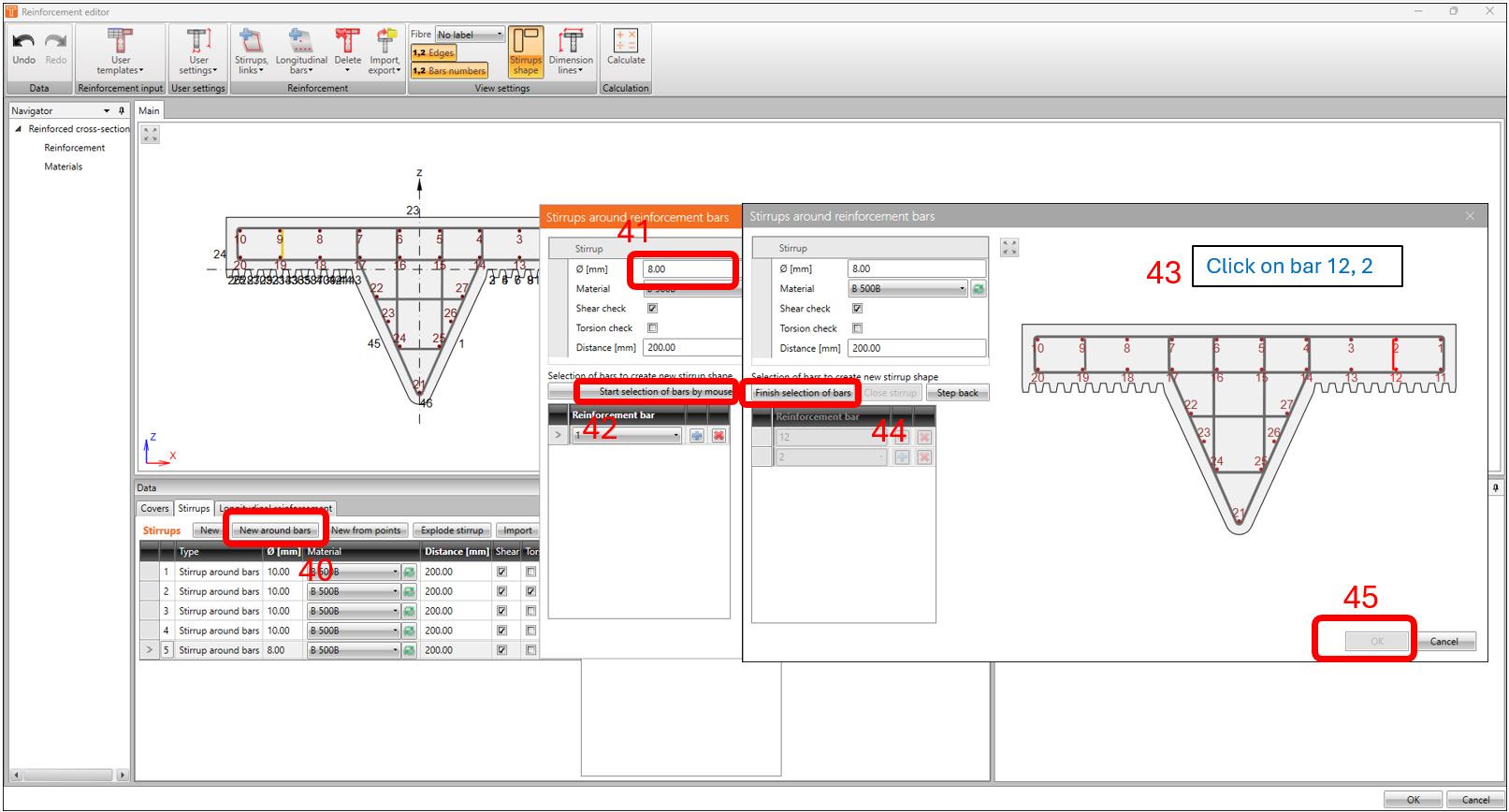Click the blue plus icon beside reinforcement bar 1
This screenshot has height=812, width=1509.
pos(697,436)
